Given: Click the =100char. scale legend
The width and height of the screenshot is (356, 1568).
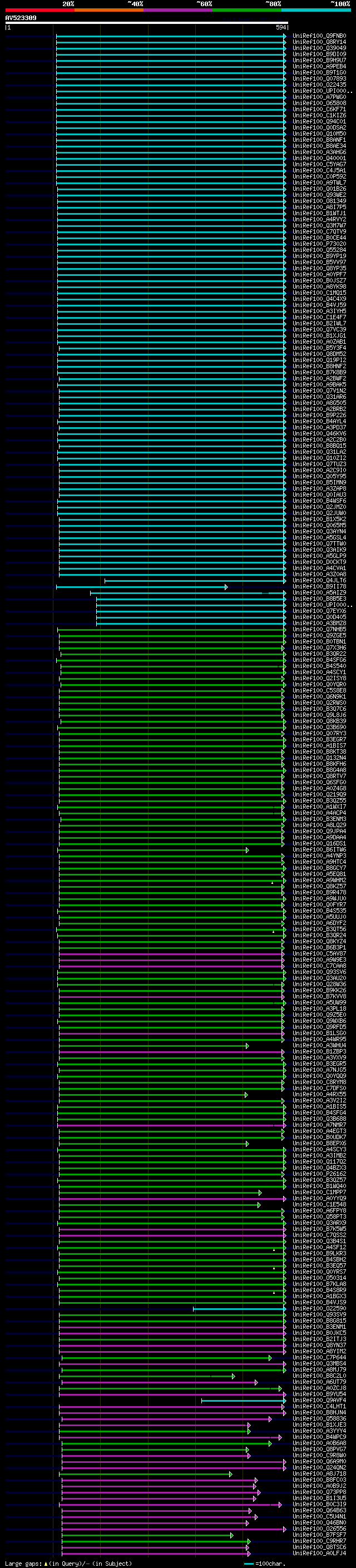Looking at the screenshot, I should click(x=264, y=1563).
